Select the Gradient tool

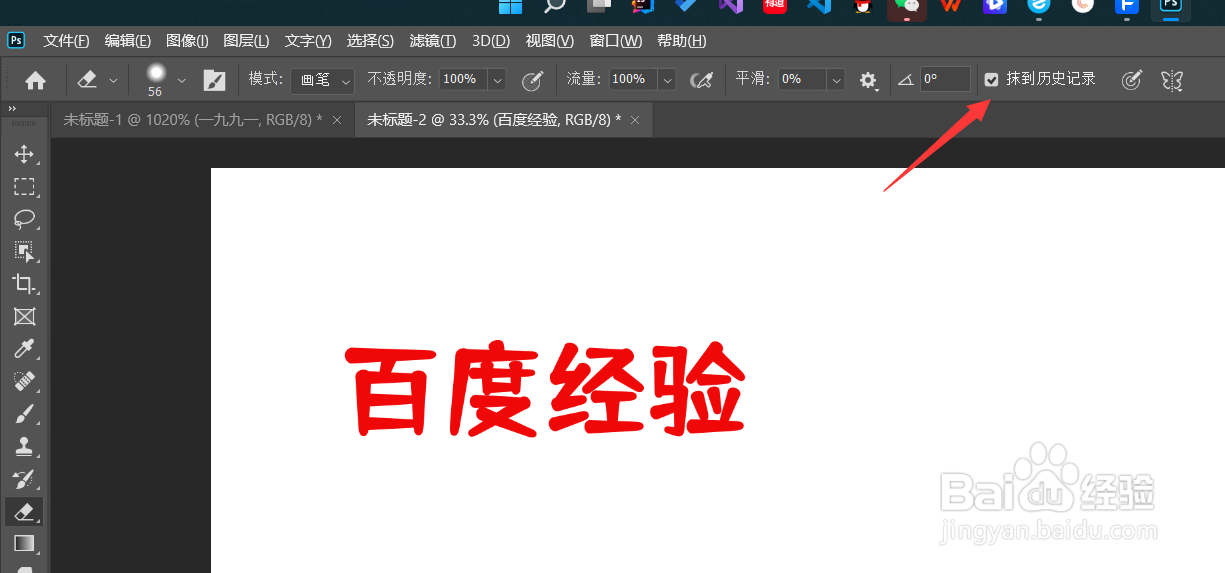tap(24, 543)
